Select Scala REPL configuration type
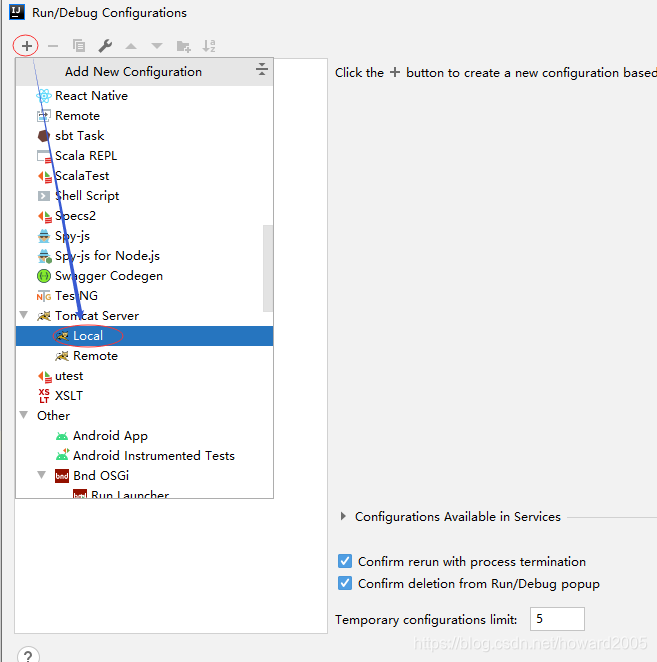This screenshot has width=657, height=662. pyautogui.click(x=144, y=156)
